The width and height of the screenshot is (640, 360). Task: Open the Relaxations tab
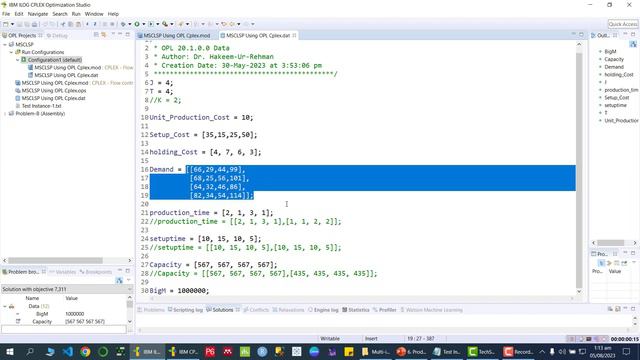pos(288,310)
